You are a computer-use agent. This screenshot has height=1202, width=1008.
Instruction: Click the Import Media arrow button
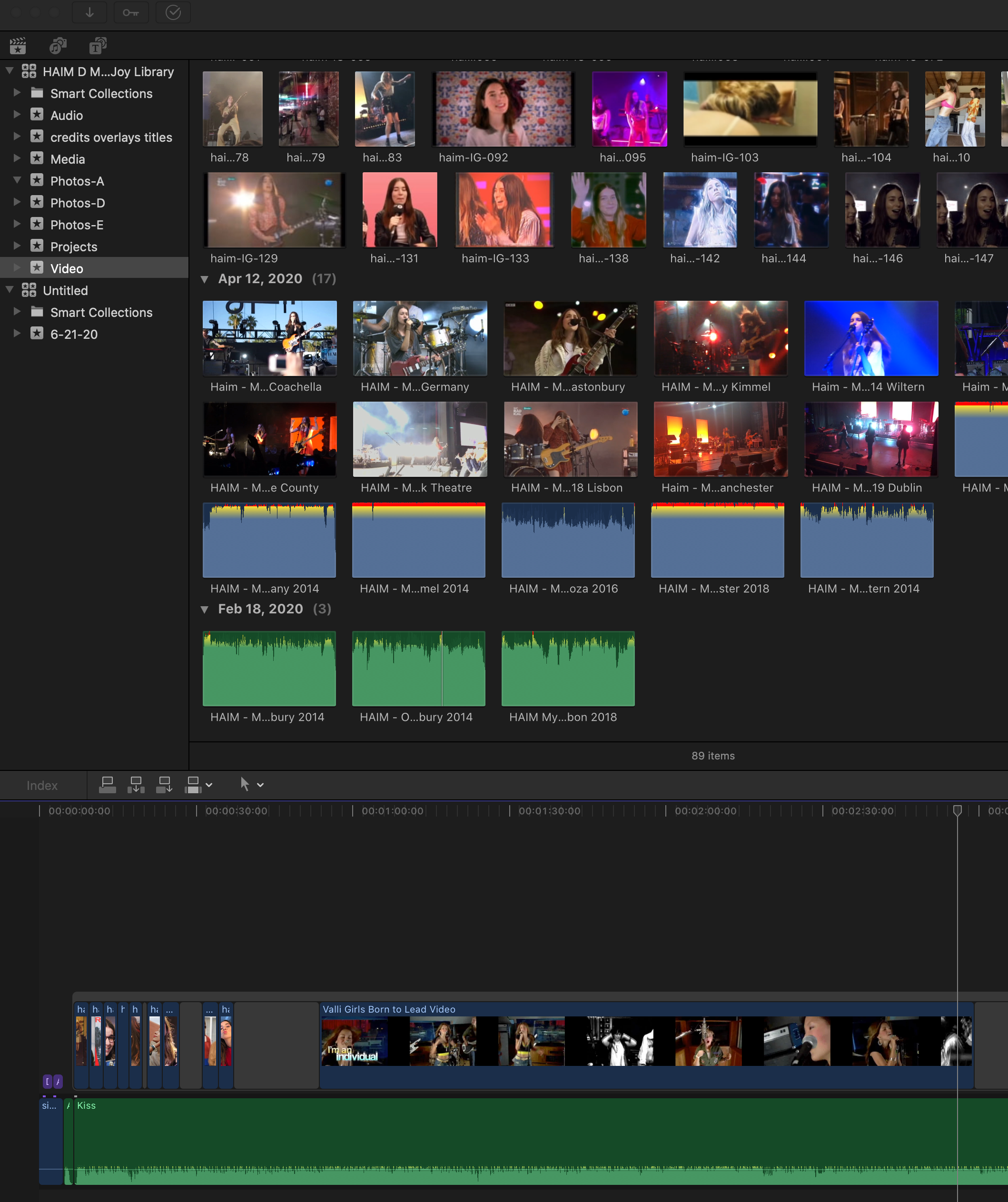[89, 12]
